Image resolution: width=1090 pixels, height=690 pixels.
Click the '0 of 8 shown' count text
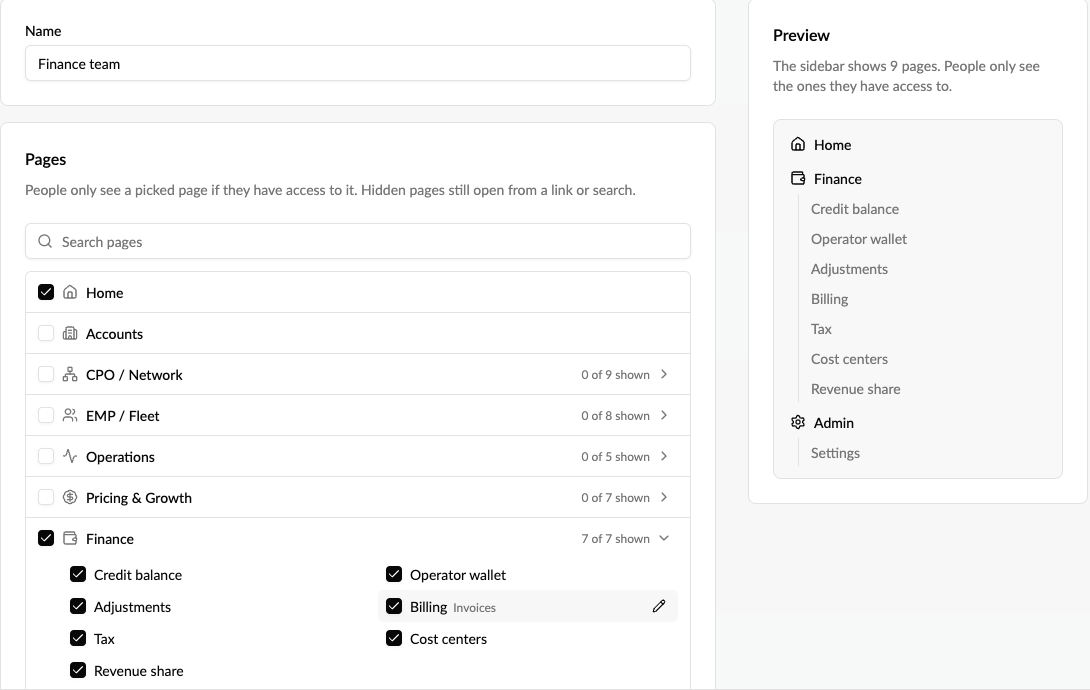pos(615,416)
